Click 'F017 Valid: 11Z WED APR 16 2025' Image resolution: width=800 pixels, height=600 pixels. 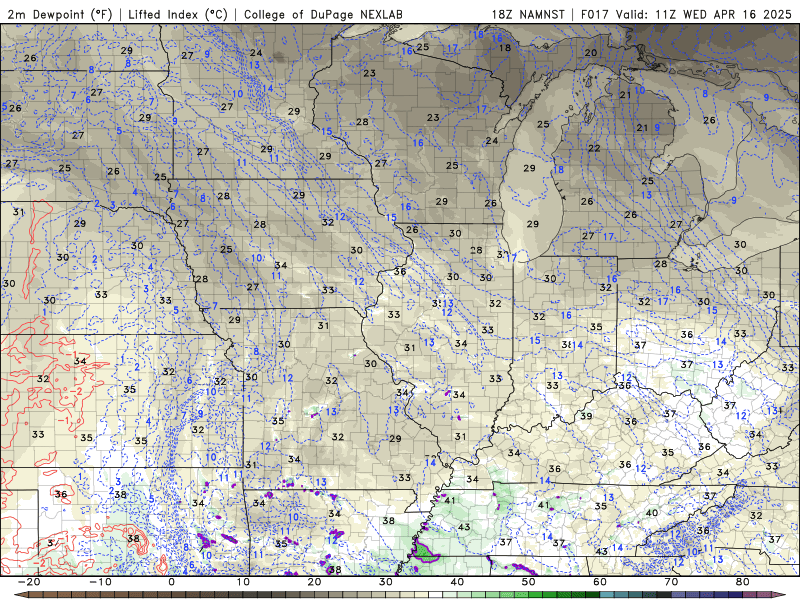click(686, 14)
